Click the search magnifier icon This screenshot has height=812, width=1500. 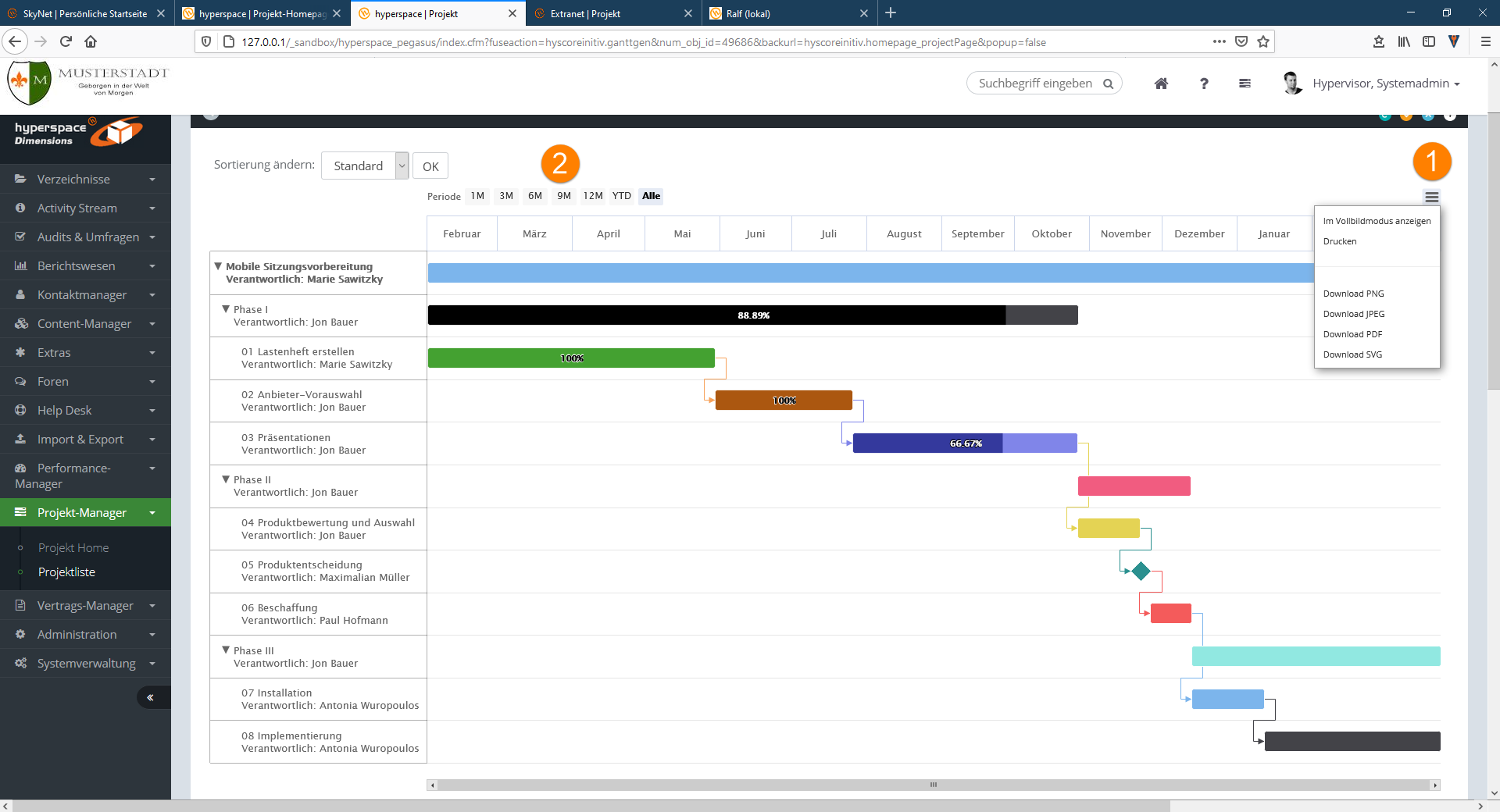(1108, 84)
